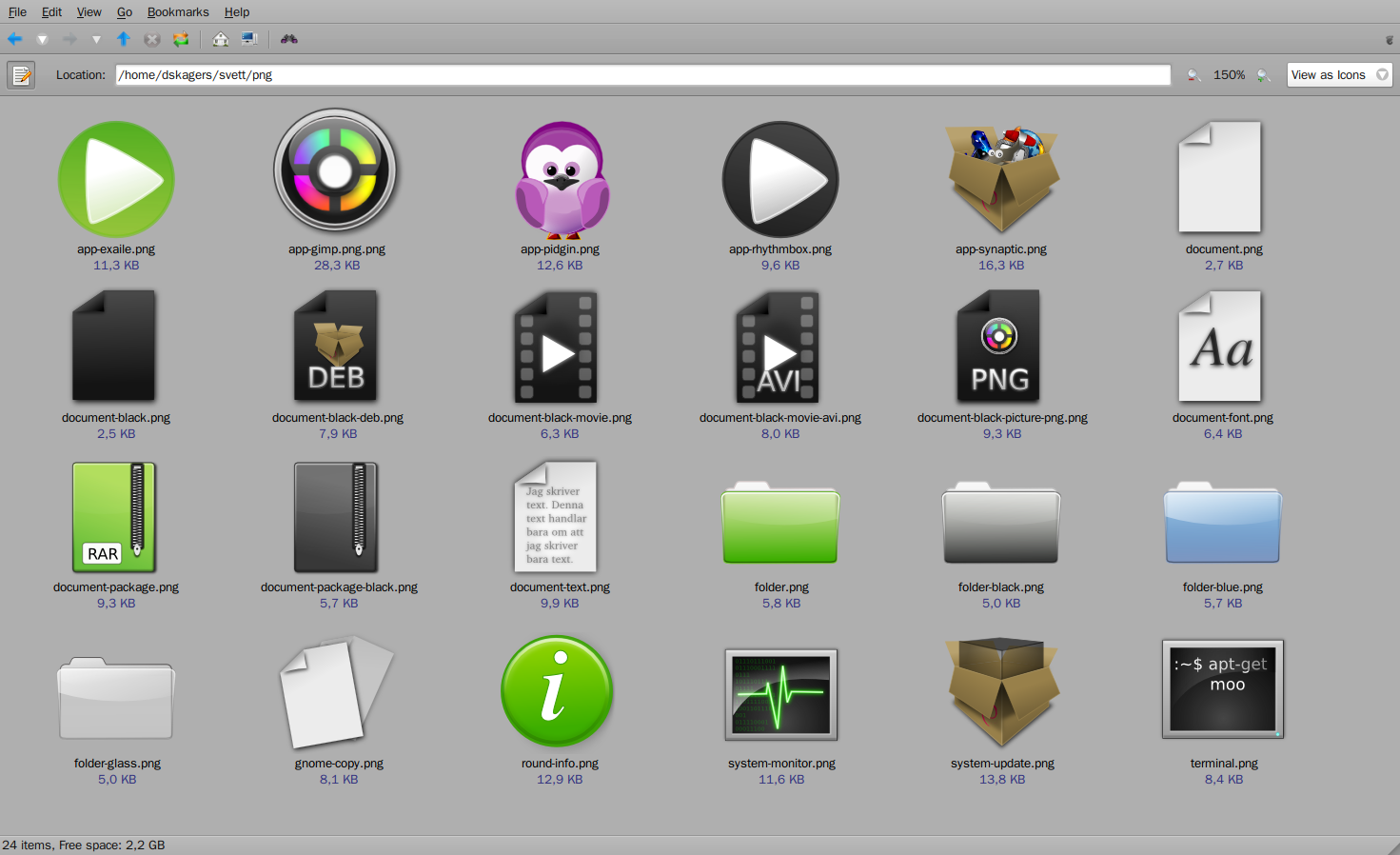
Task: Select system-update.png box icon
Action: pos(1002,692)
